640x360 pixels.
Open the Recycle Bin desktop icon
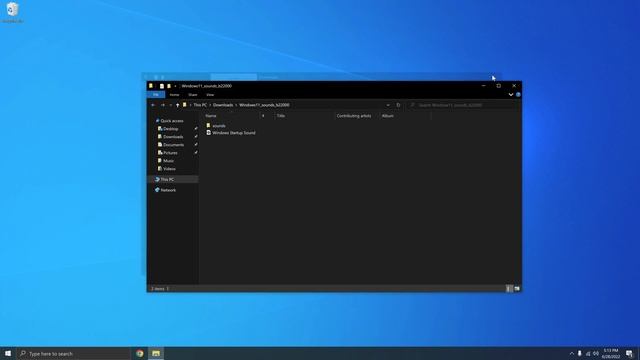point(12,12)
